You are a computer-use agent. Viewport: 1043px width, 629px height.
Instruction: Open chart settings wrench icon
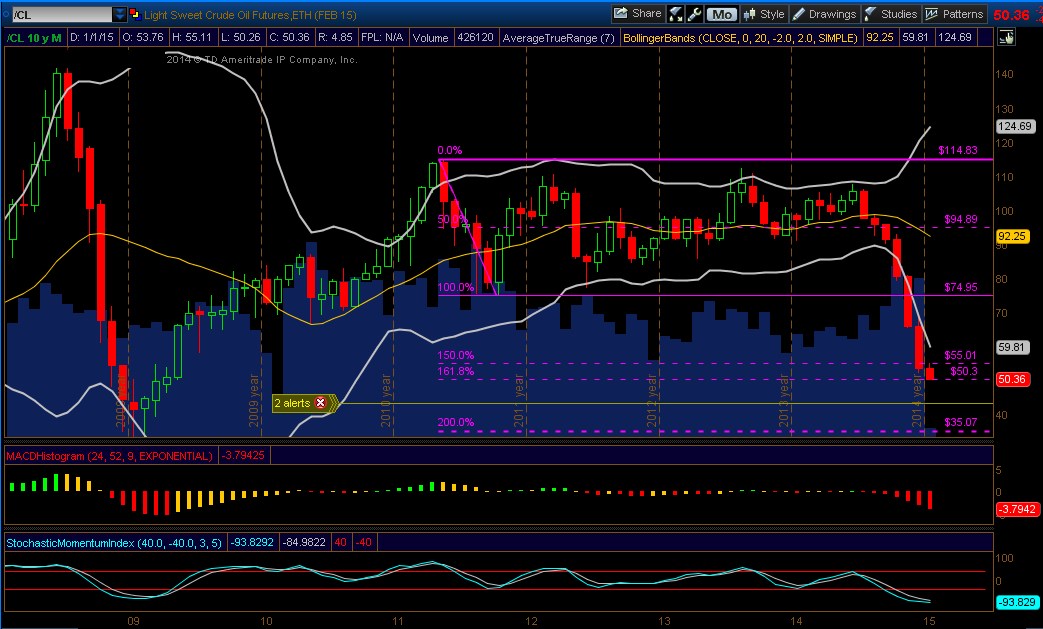point(694,14)
